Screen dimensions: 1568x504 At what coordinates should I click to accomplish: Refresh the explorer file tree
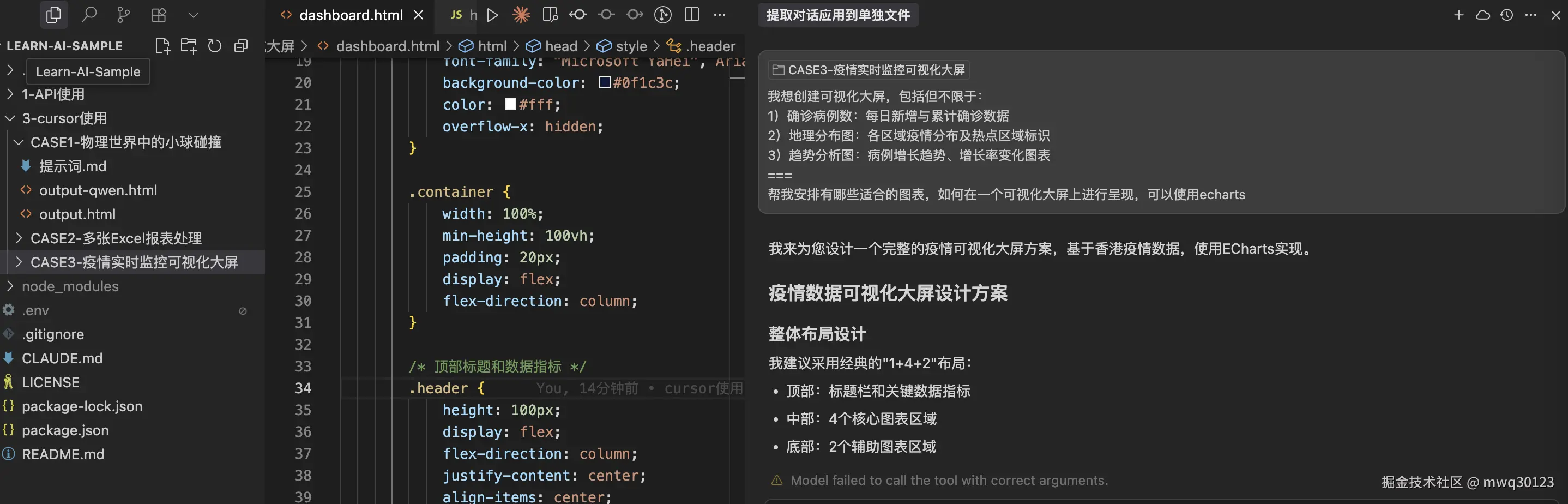(x=215, y=46)
